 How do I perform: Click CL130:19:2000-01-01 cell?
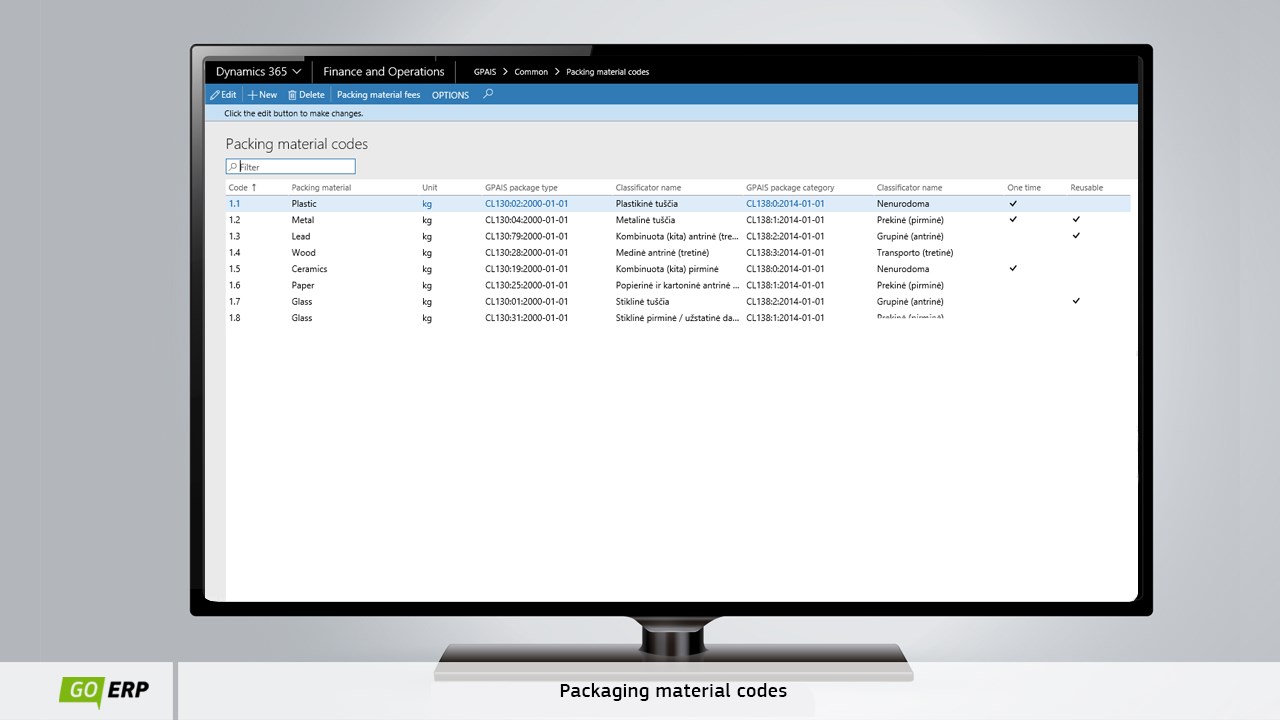coord(527,269)
